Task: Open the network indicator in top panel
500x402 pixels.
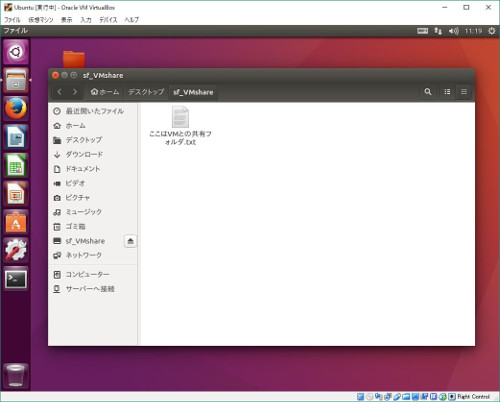Action: (x=438, y=31)
